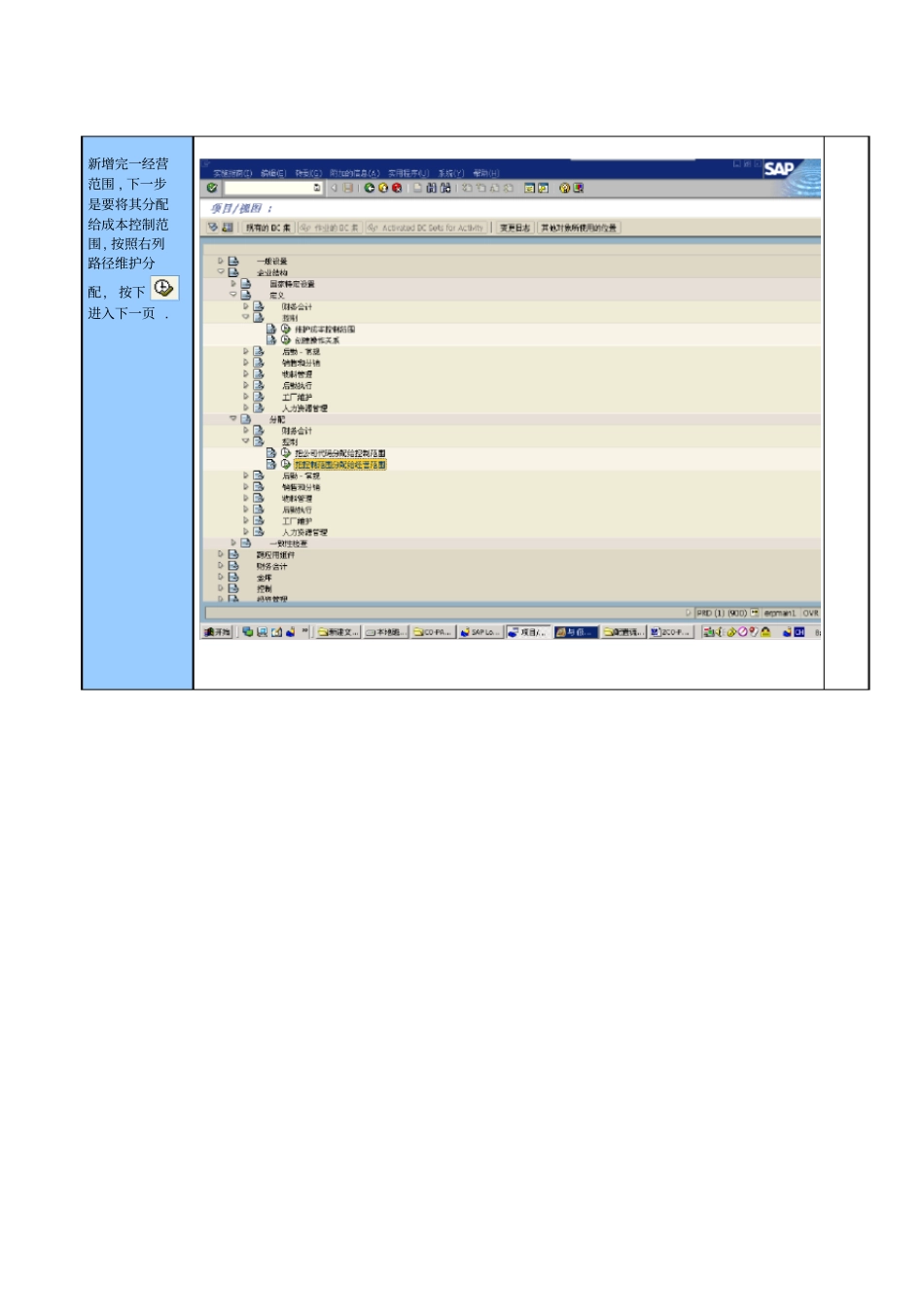Viewport: 924px width, 1305px height.
Task: Expand the 财务会计 node under 定义
Action: (x=246, y=306)
